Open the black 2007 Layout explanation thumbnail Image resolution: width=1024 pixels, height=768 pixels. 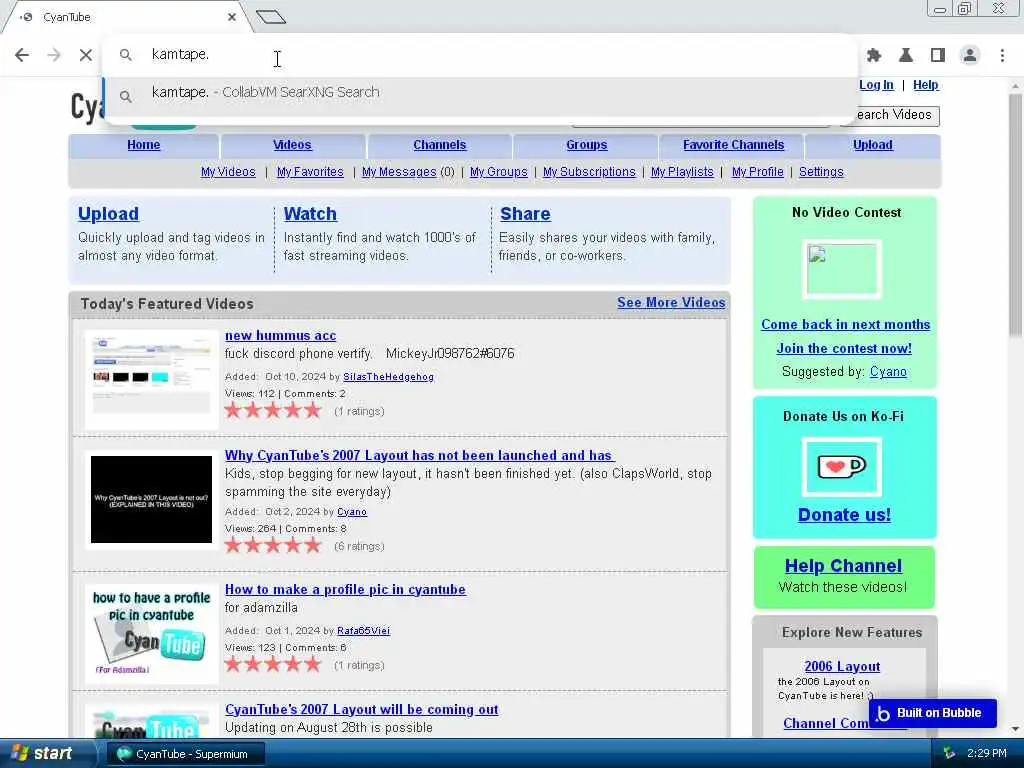tap(152, 500)
